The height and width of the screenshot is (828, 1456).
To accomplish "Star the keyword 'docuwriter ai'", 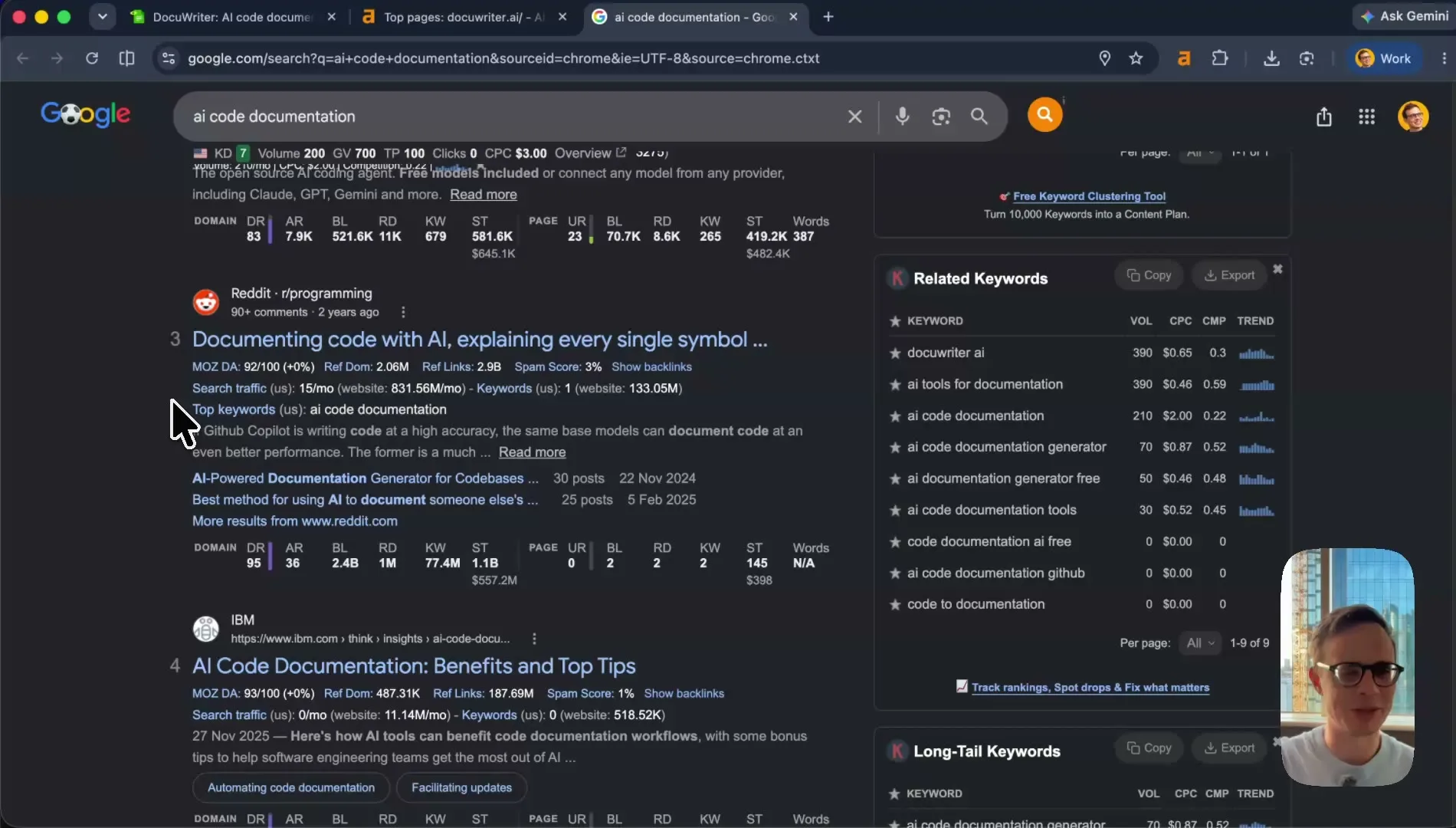I will pos(894,353).
